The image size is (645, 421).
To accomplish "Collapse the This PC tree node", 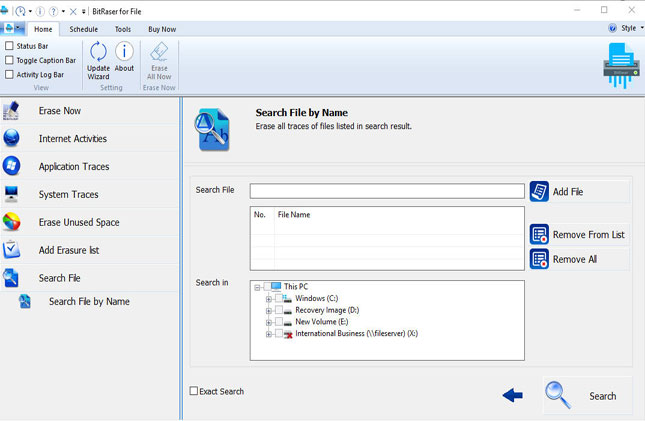I will (257, 287).
